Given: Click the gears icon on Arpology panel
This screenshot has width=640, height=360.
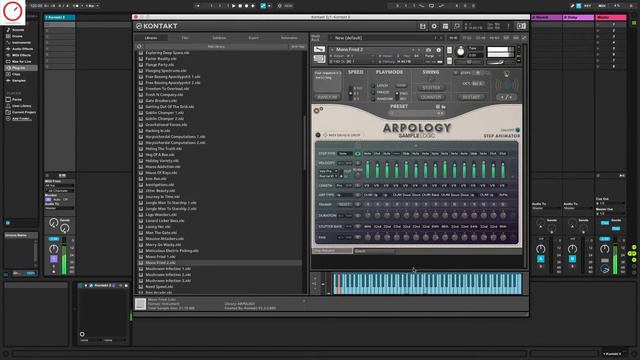Looking at the screenshot, I should tap(318, 110).
